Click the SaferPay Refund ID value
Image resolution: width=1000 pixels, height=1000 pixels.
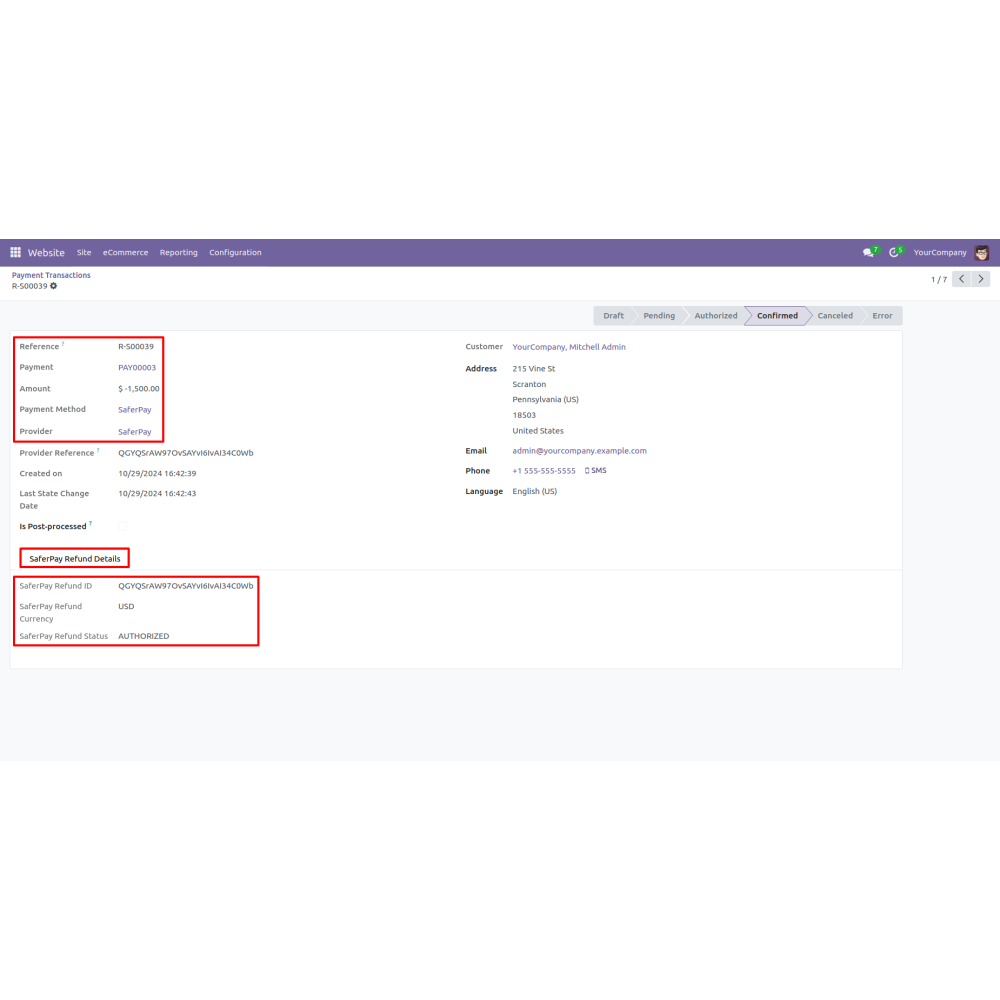(186, 586)
